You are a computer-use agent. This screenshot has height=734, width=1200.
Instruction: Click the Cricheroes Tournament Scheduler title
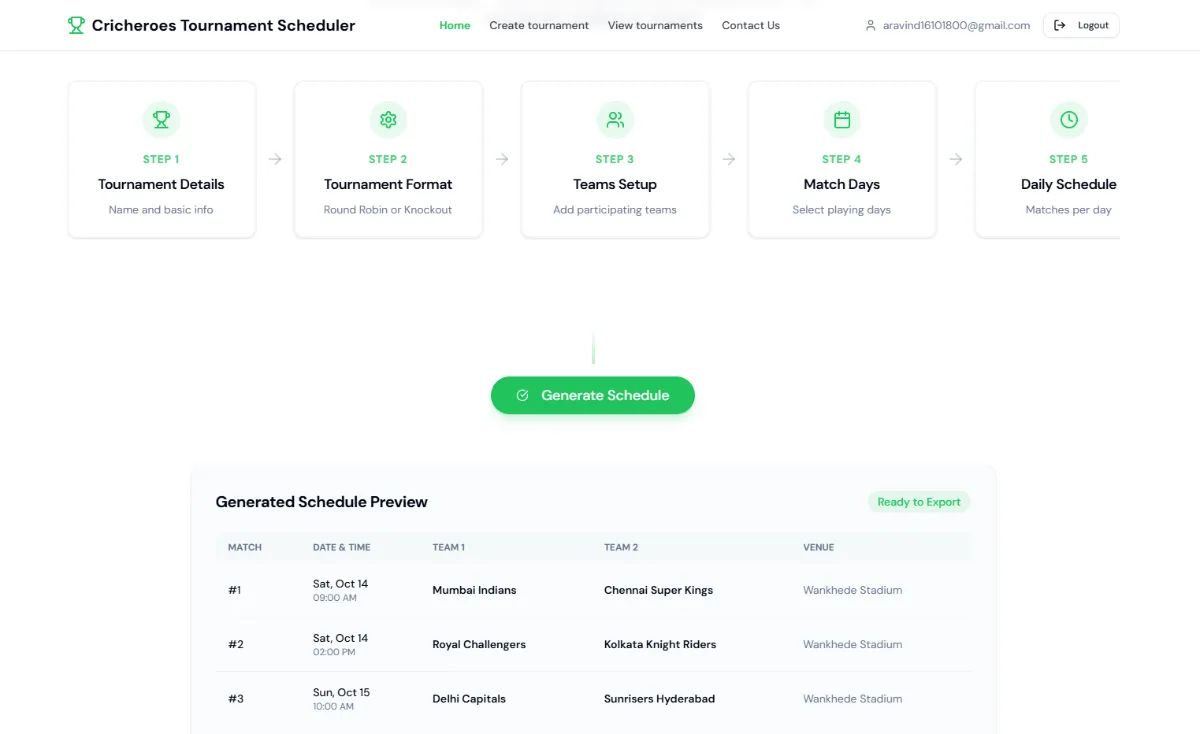pos(223,25)
